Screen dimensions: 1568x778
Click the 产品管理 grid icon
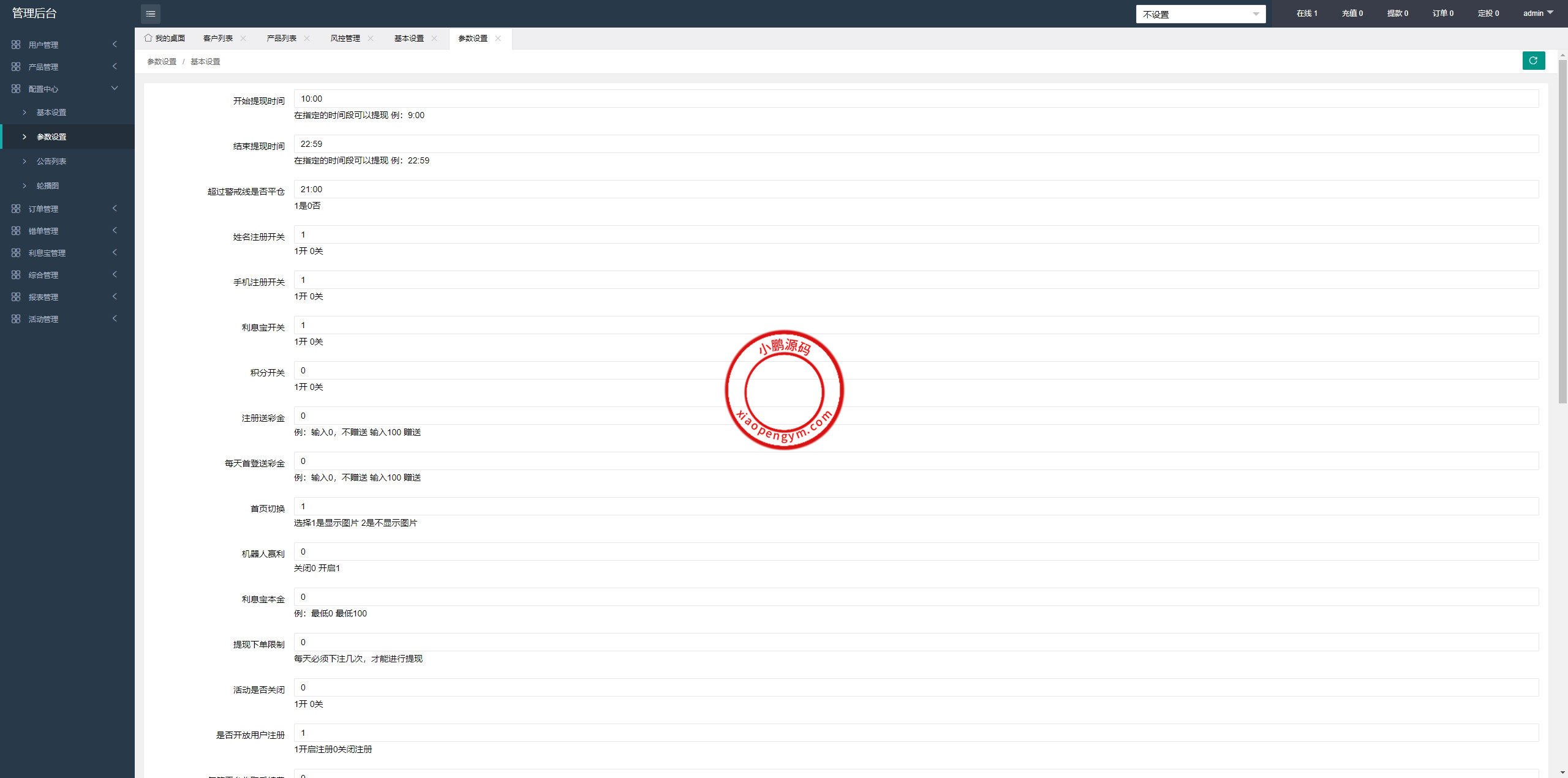pyautogui.click(x=16, y=67)
